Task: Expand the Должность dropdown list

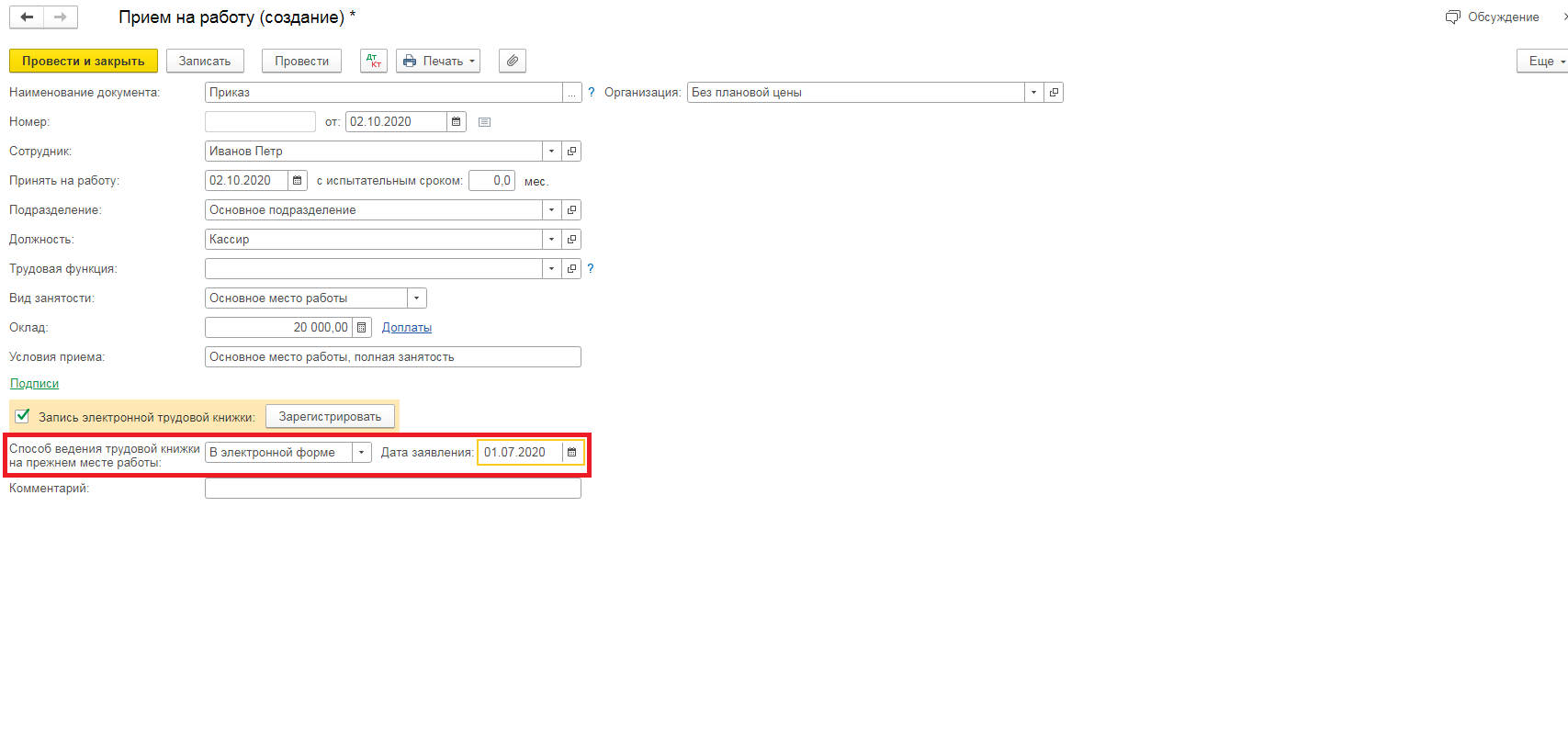Action: [x=551, y=240]
